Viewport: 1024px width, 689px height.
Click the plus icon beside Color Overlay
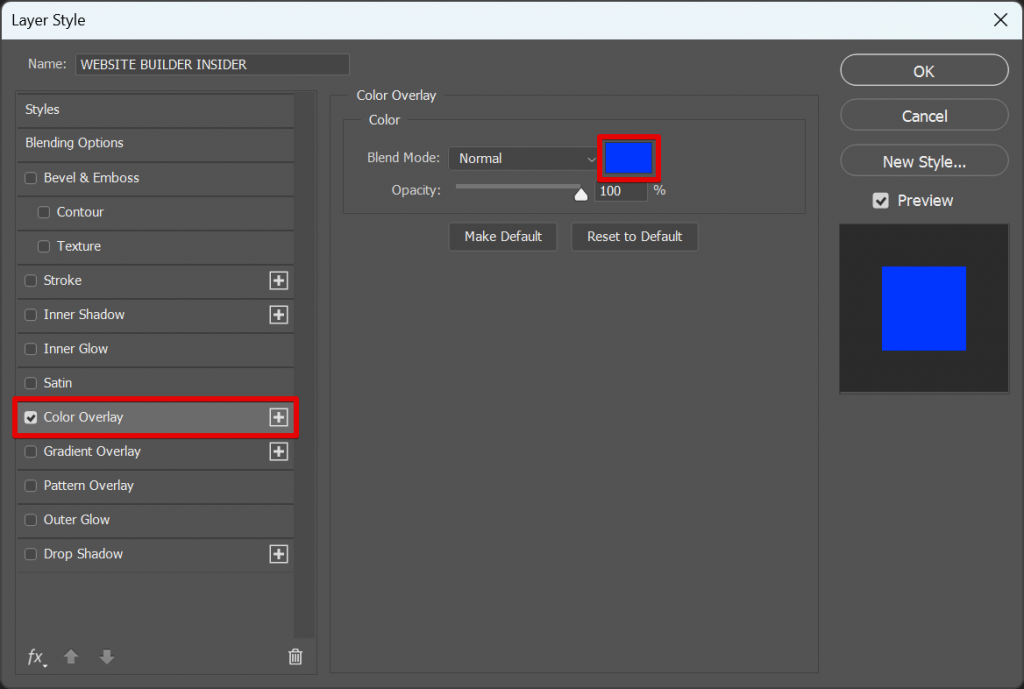(x=279, y=417)
